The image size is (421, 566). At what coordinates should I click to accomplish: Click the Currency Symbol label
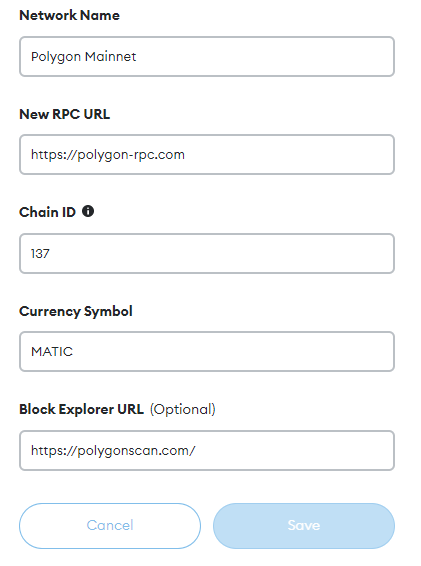point(76,312)
